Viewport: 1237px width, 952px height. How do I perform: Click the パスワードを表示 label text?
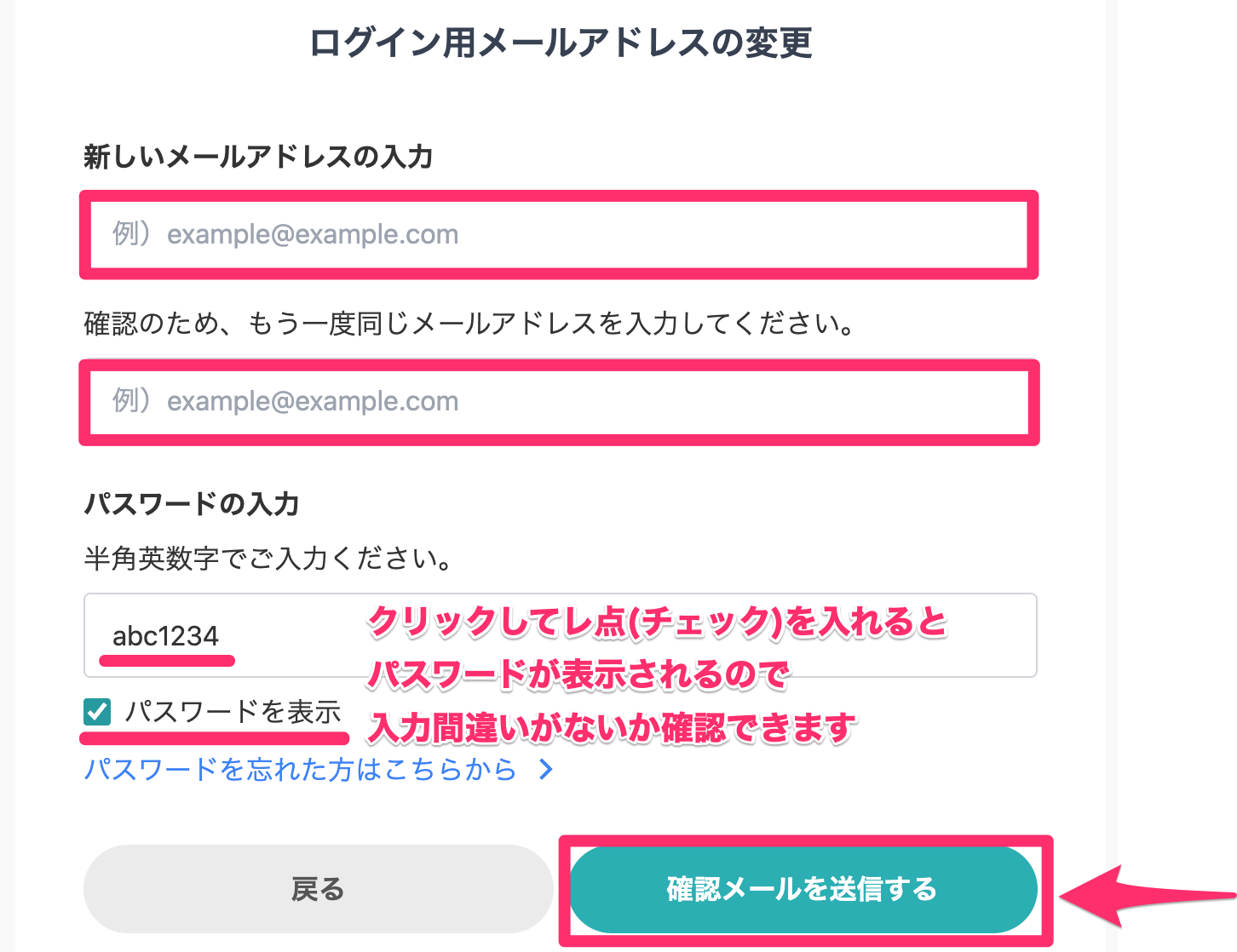pyautogui.click(x=233, y=712)
